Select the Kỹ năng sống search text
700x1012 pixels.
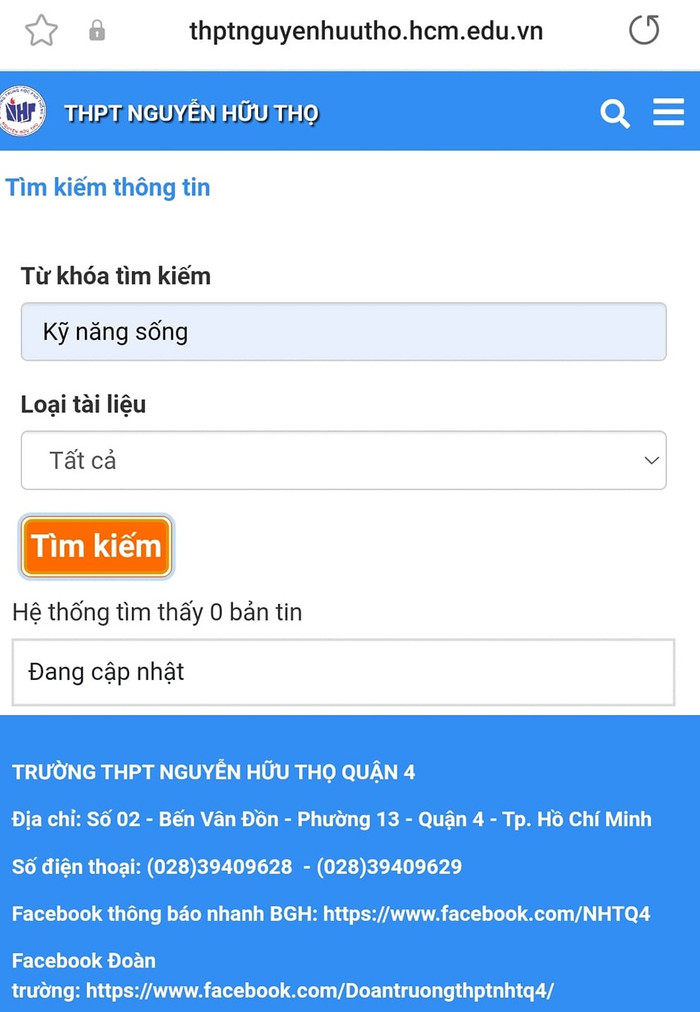pos(116,331)
